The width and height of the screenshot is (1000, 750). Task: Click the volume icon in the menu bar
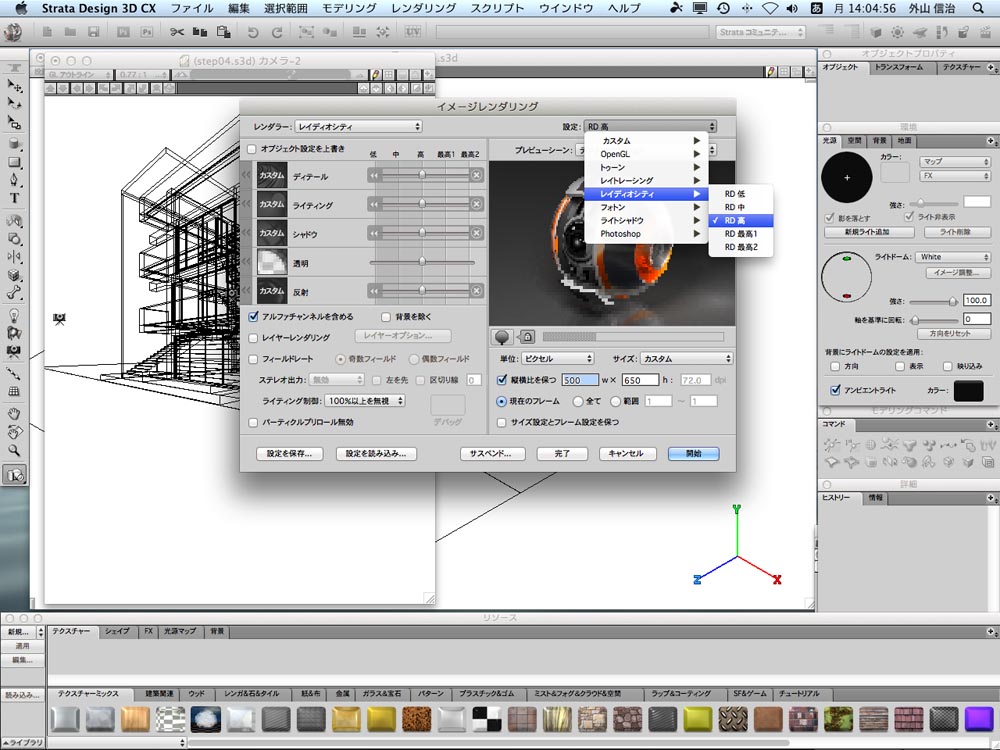click(x=792, y=8)
